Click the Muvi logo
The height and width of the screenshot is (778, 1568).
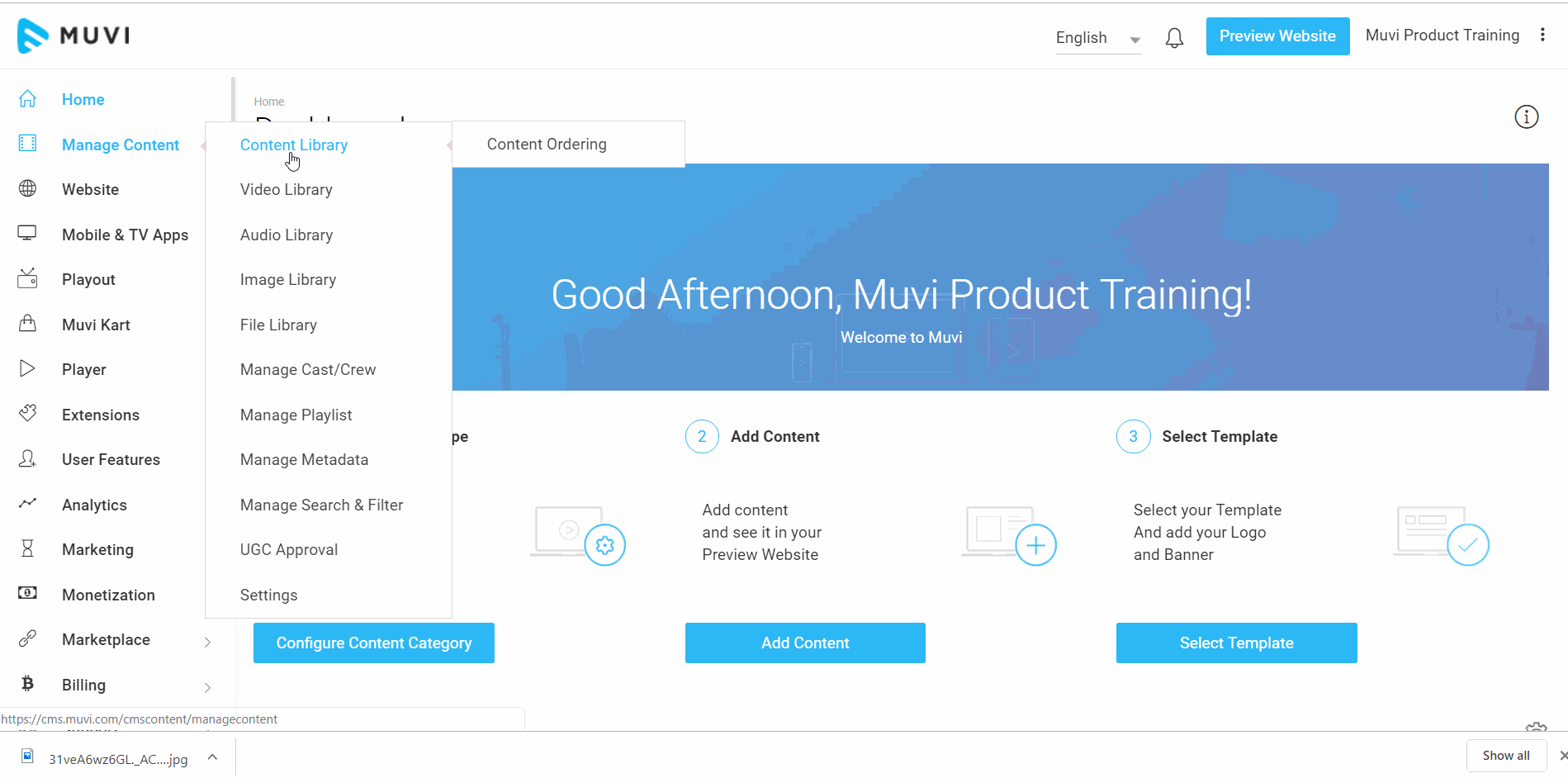pos(73,36)
